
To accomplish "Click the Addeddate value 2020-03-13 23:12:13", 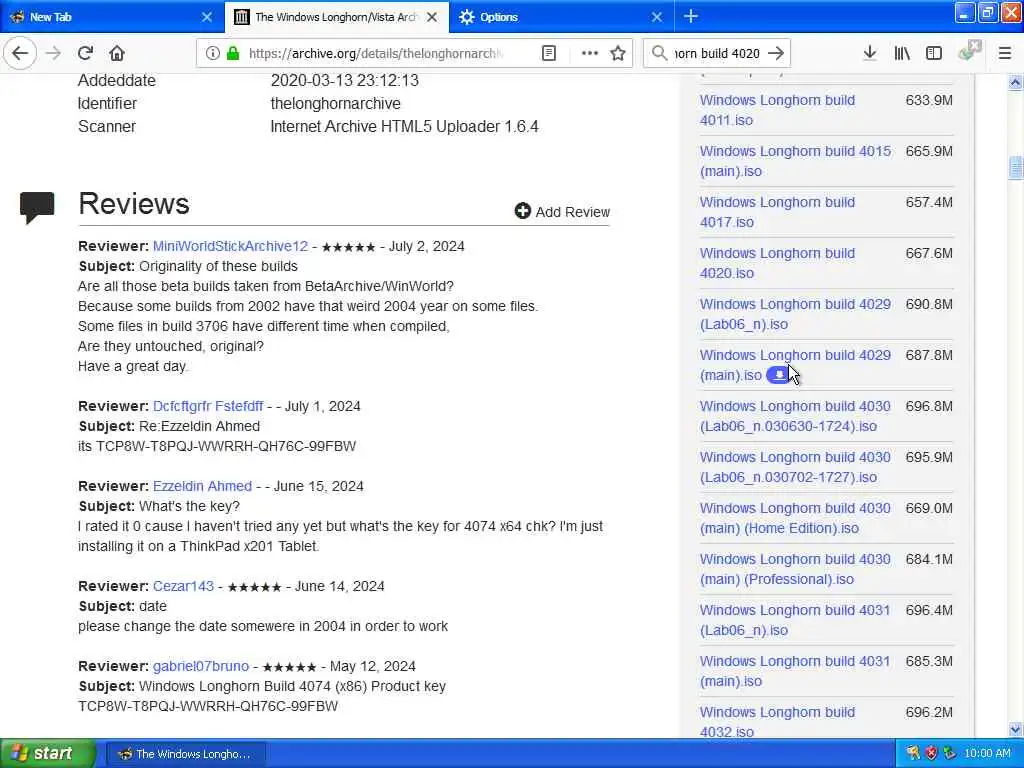I will pos(345,80).
